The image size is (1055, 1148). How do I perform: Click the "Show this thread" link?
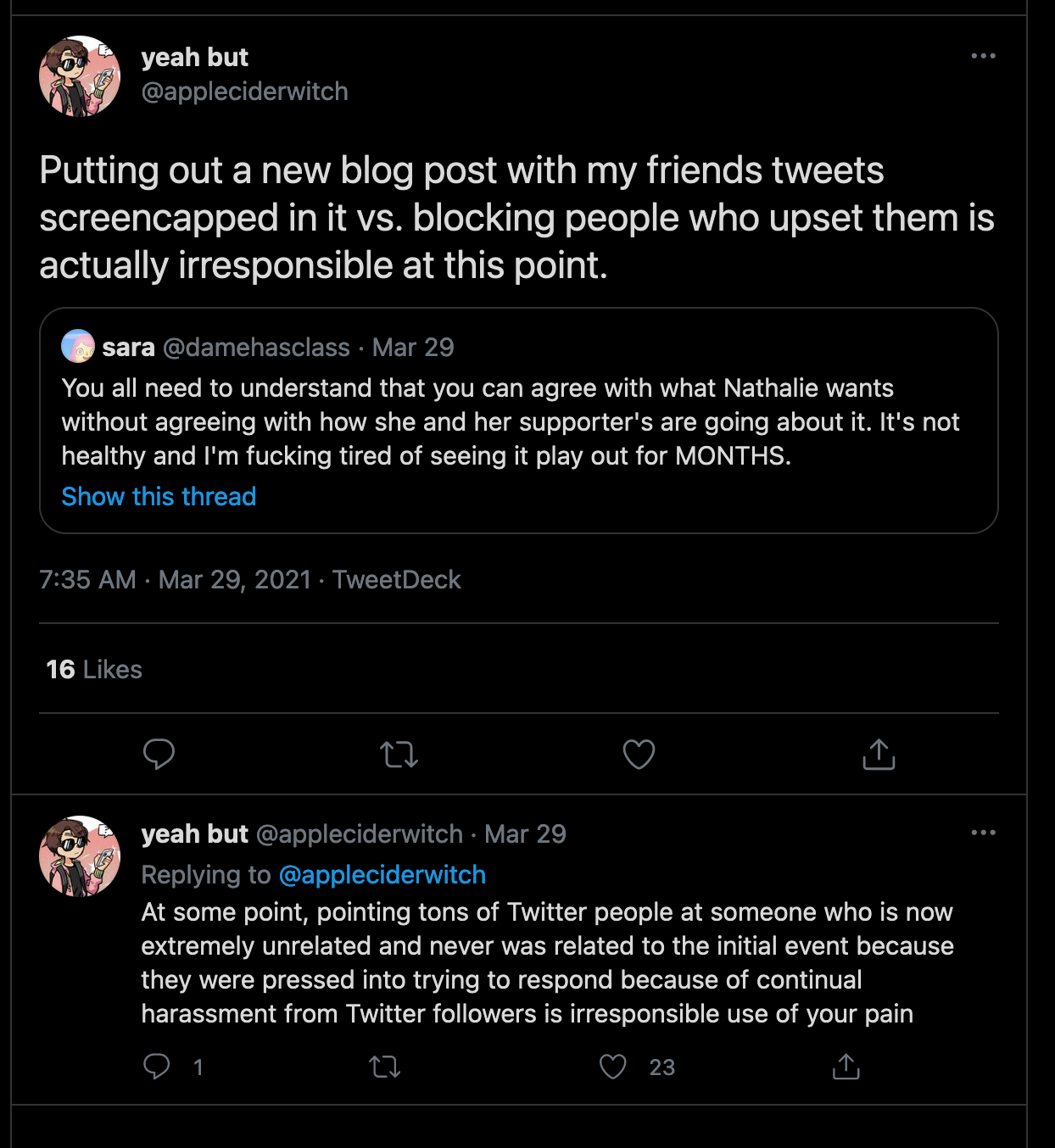tap(159, 496)
